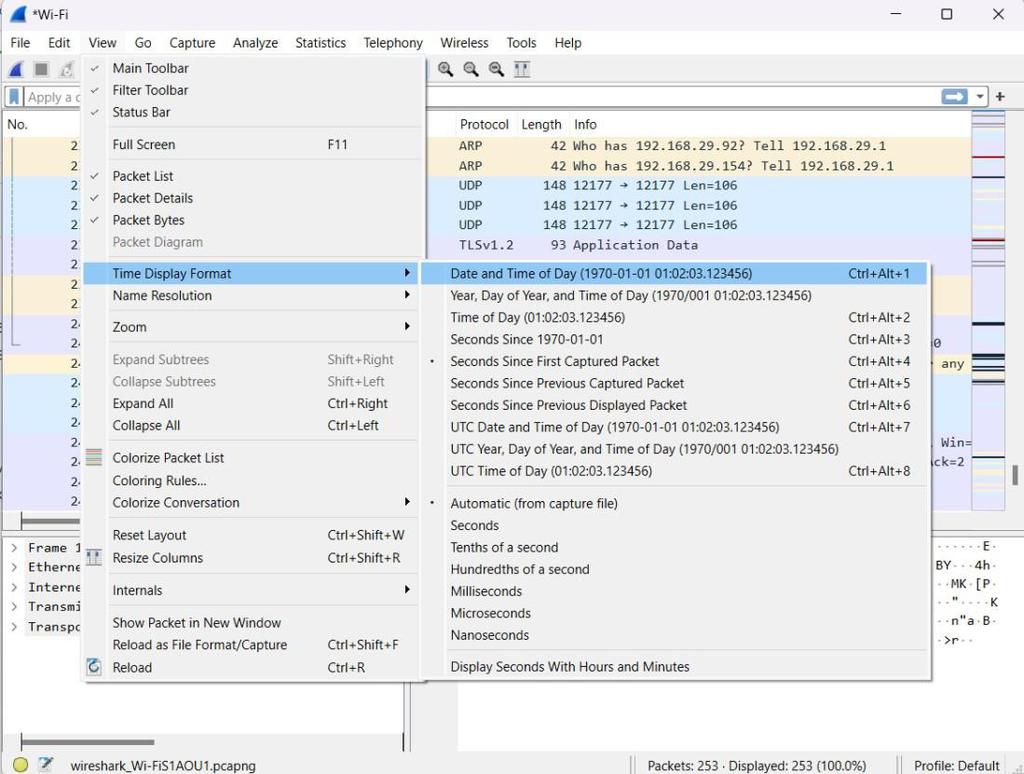The height and width of the screenshot is (774, 1024).
Task: Click the start capture shark fin icon
Action: pos(16,69)
